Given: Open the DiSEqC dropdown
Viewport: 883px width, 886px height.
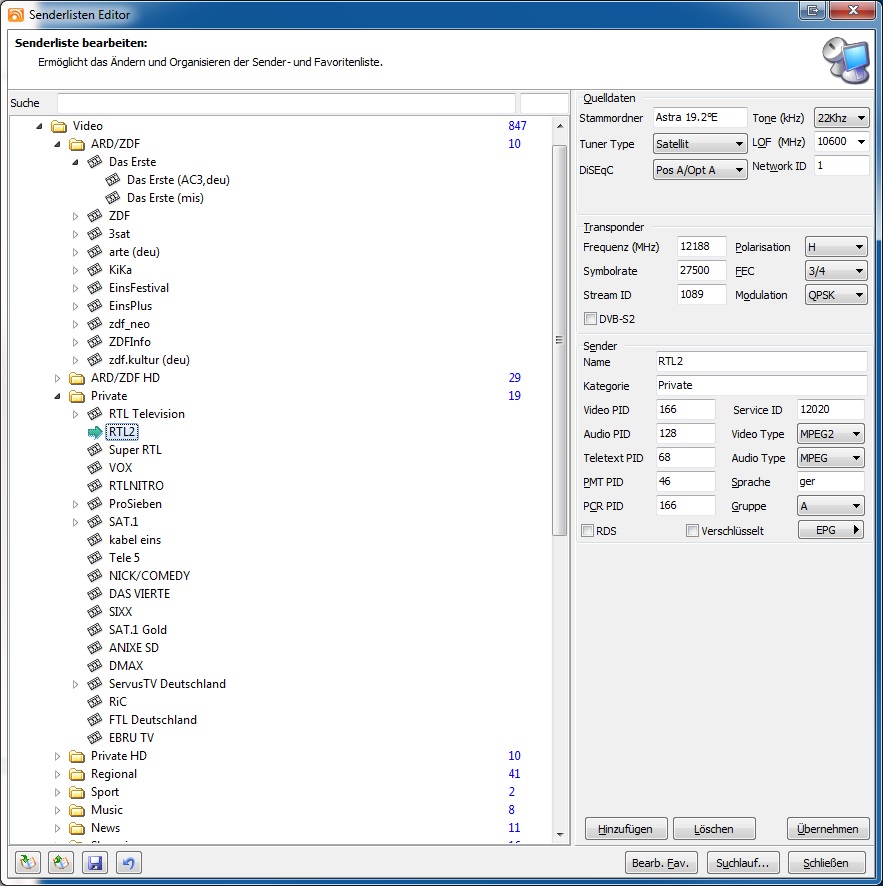Looking at the screenshot, I should coord(700,170).
